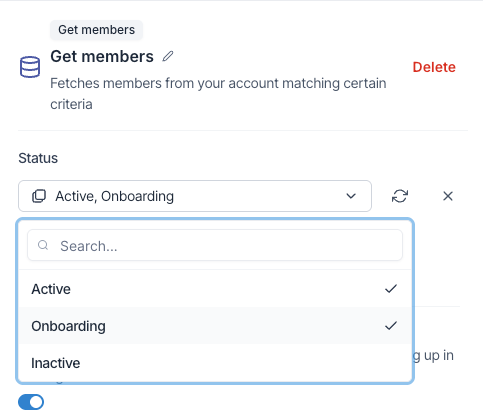This screenshot has height=418, width=483.
Task: Collapse dropdown using the chevron arrow
Action: point(351,196)
